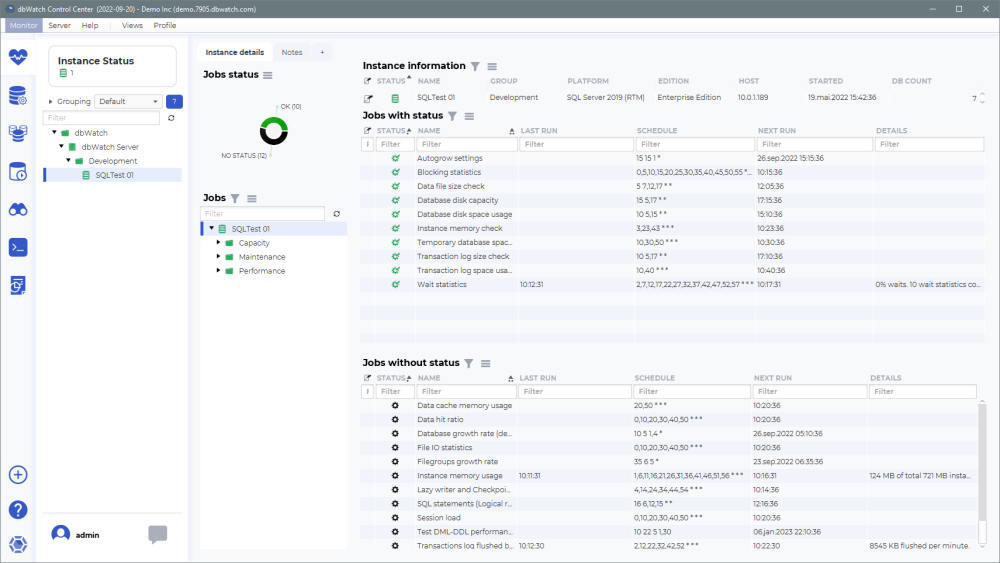Screen dimensions: 1000x563
Task: Click the blue question mark button by Grouping
Action: tap(174, 101)
